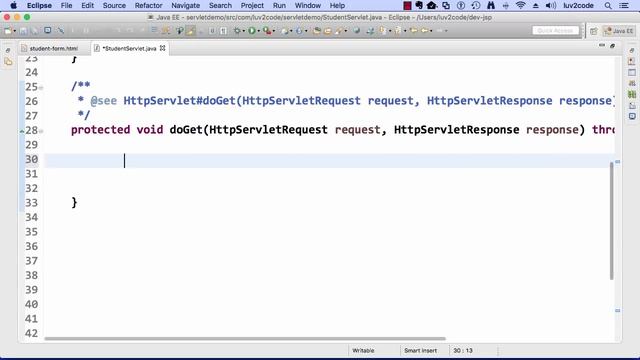Image resolution: width=640 pixels, height=360 pixels.
Task: Click the Debug bug icon
Action: click(x=237, y=31)
